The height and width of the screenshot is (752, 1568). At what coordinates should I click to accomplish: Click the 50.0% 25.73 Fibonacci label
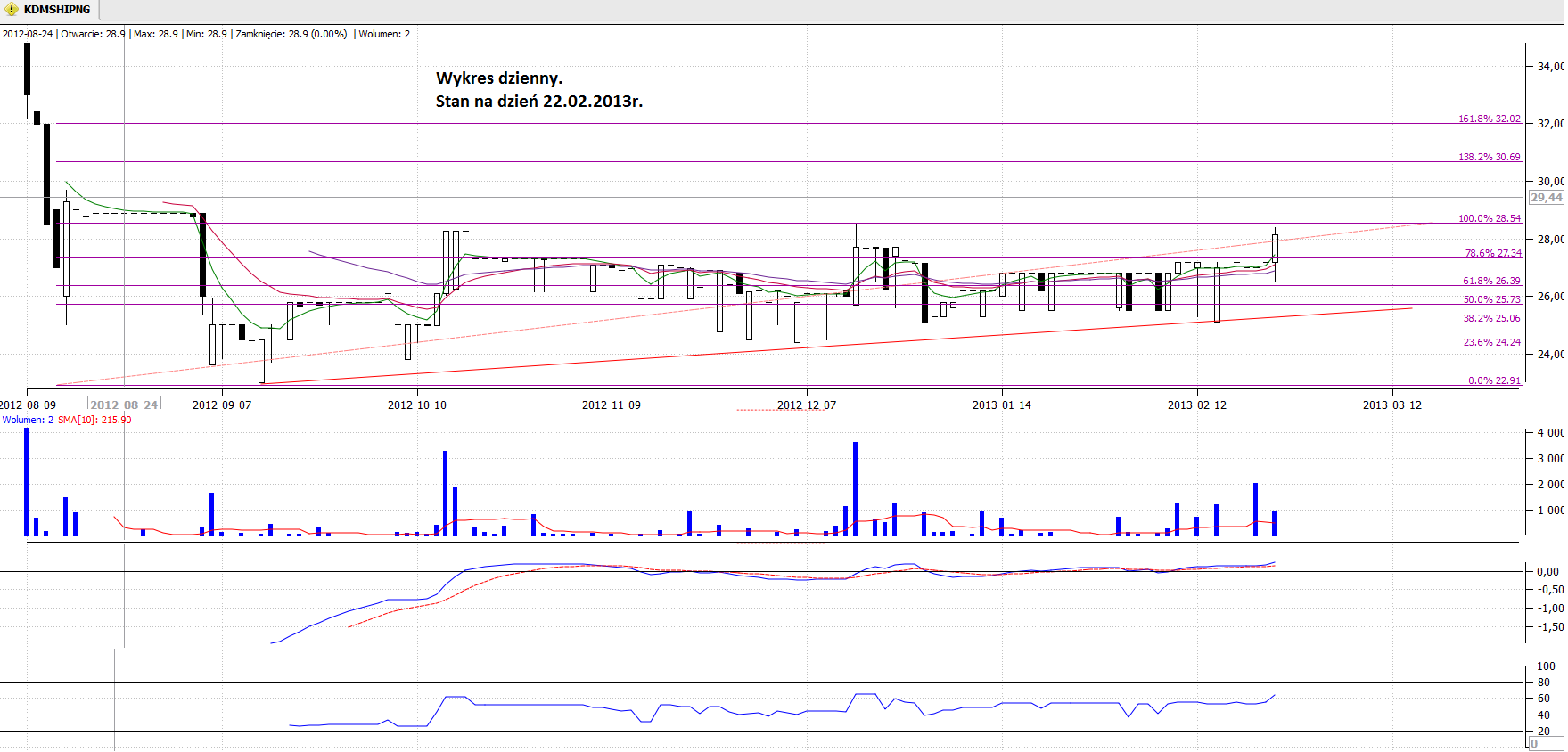click(x=1491, y=299)
